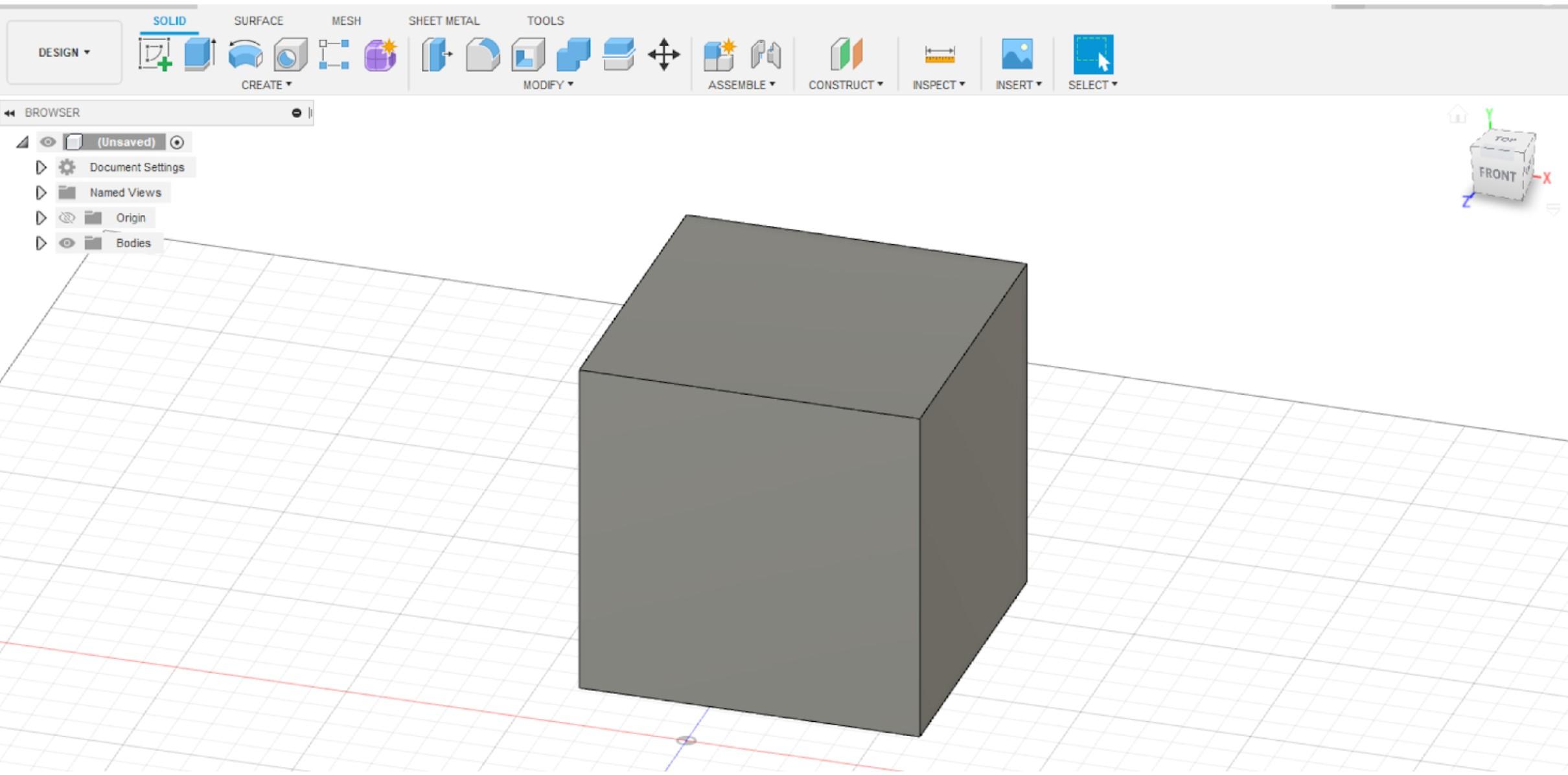
Task: Open the INSERT dropdown menu
Action: pyautogui.click(x=1019, y=85)
